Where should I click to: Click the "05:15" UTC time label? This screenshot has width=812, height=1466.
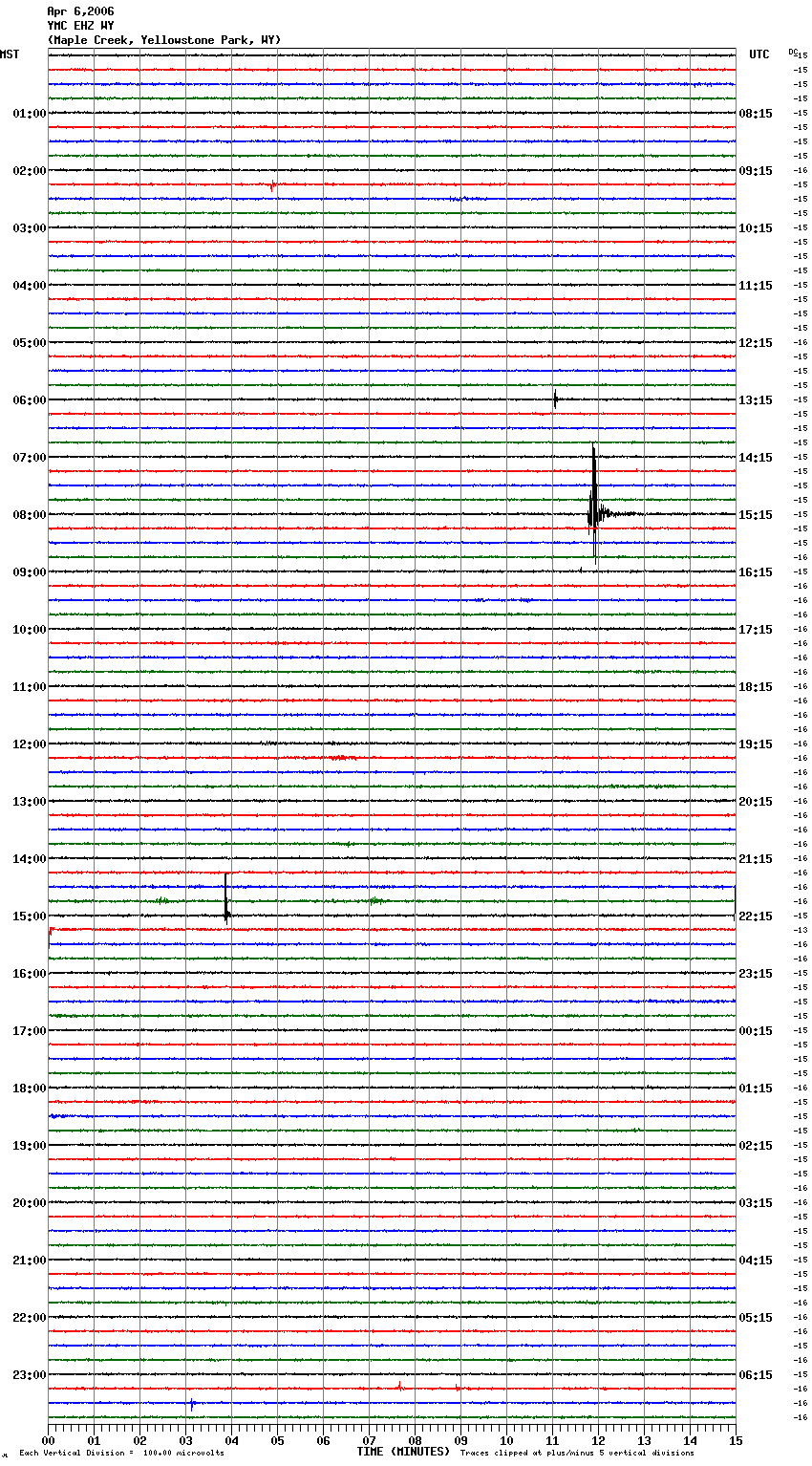756,1318
